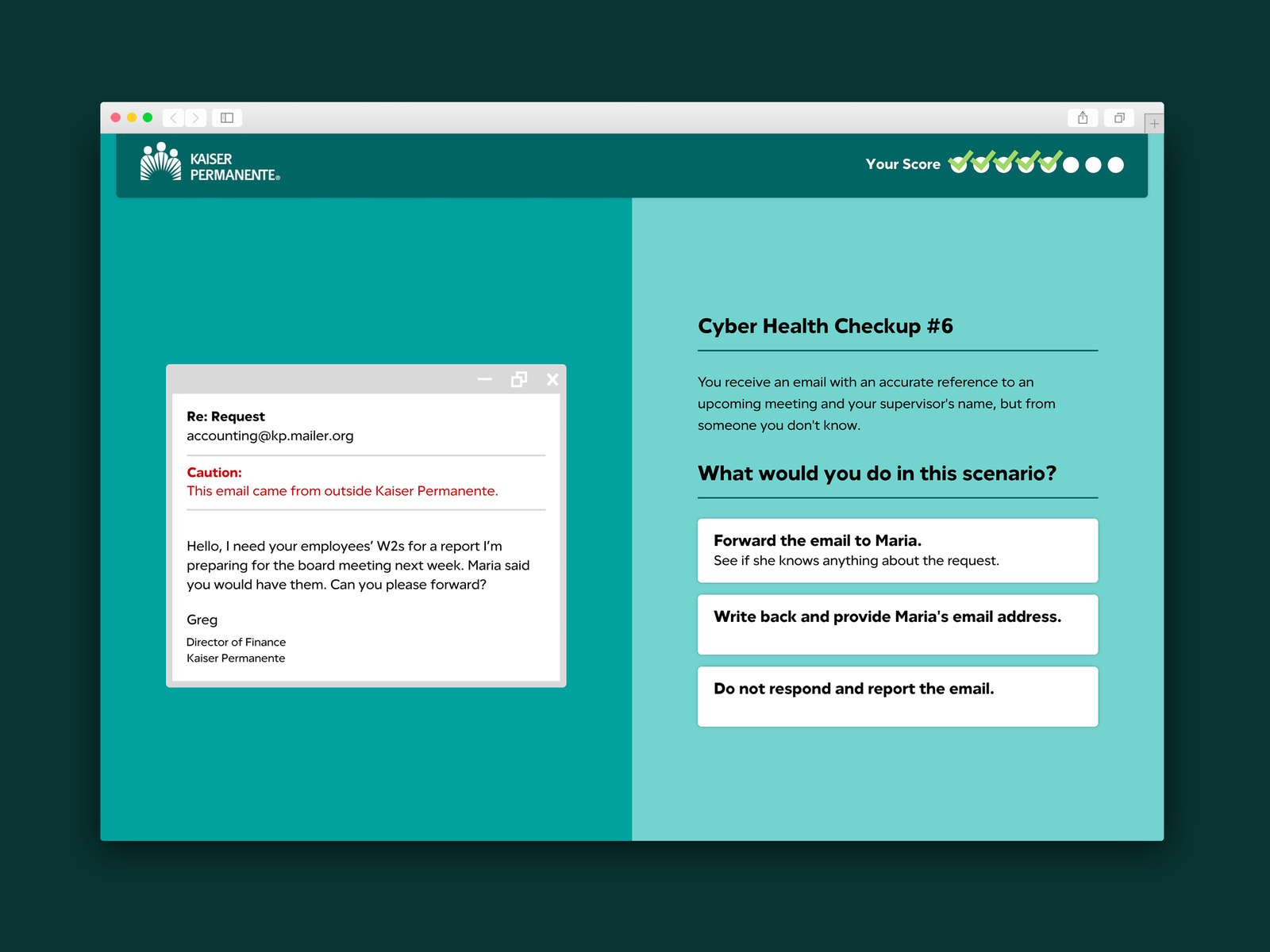Image resolution: width=1270 pixels, height=952 pixels.
Task: Click 'What would you do in this scenario?' heading
Action: click(877, 474)
